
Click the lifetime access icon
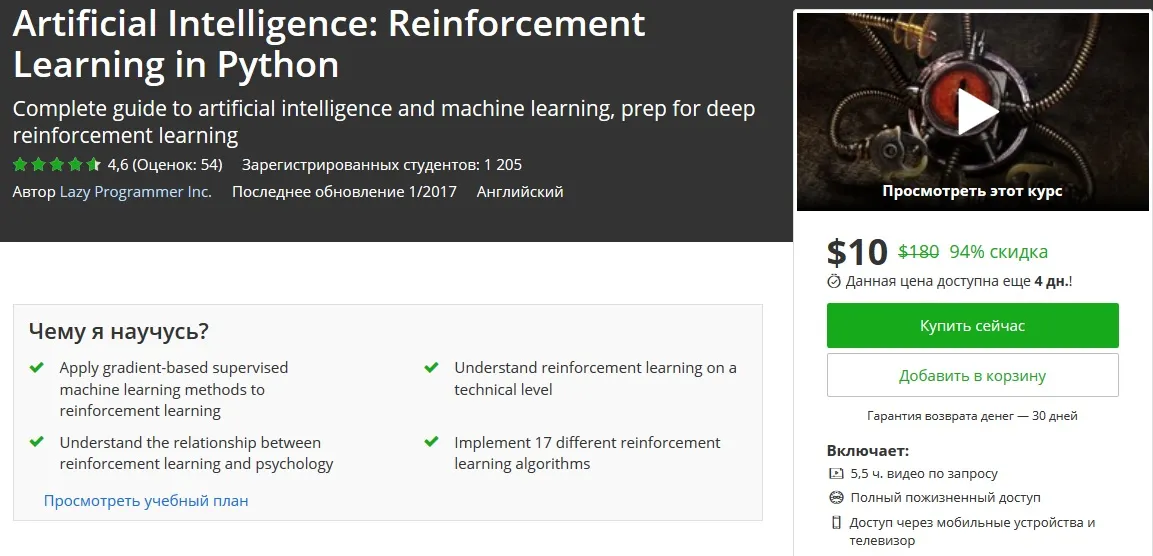click(836, 497)
